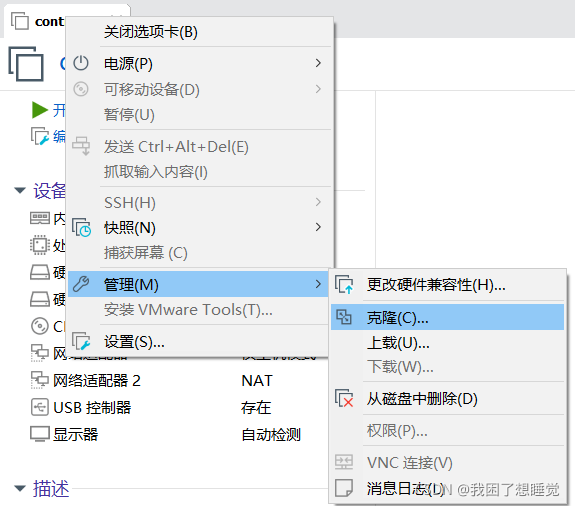Screen dimensions: 575x506
Task: Expand the SSH(H) submenu arrow
Action: point(318,202)
